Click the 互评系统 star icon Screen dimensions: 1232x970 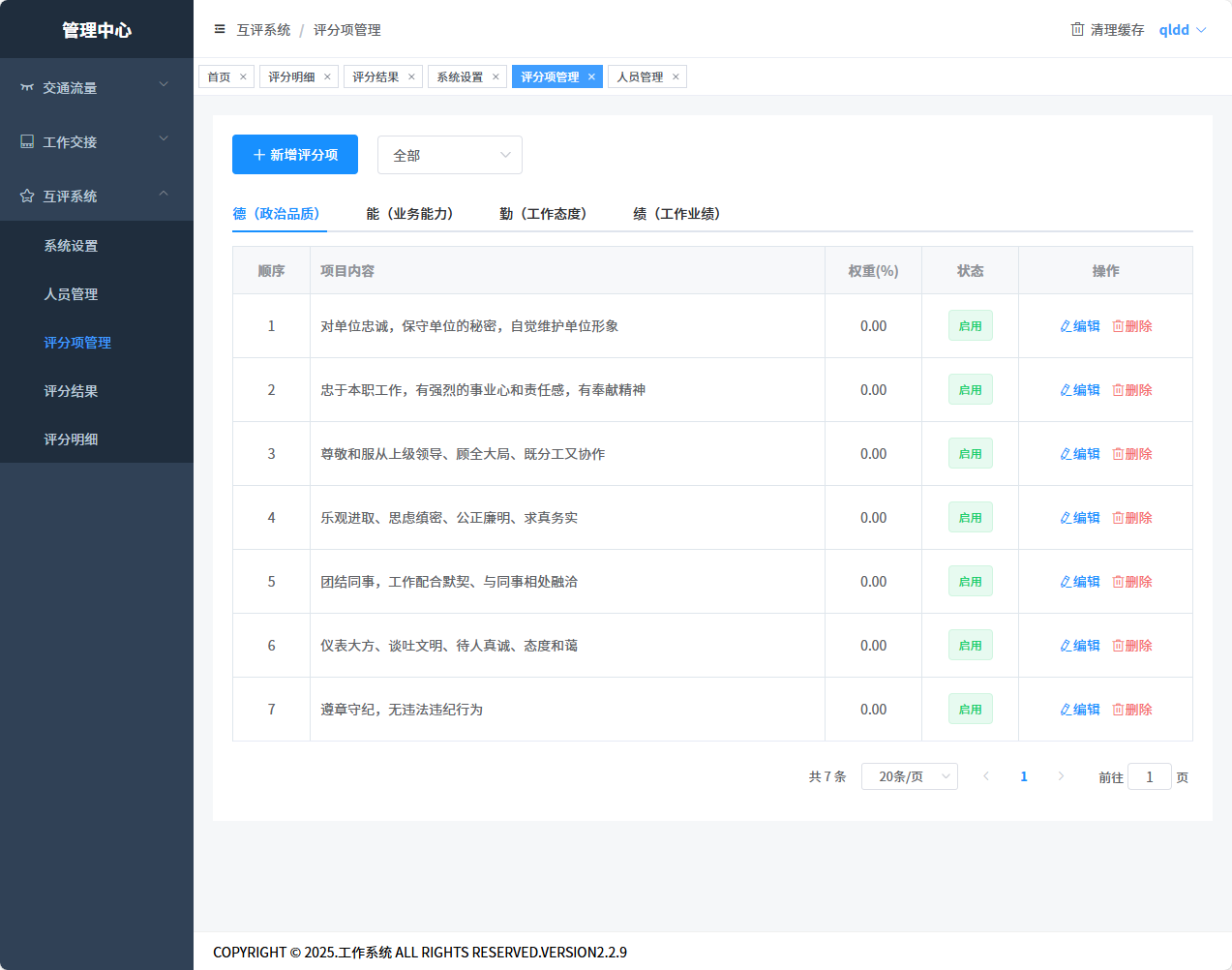point(27,196)
